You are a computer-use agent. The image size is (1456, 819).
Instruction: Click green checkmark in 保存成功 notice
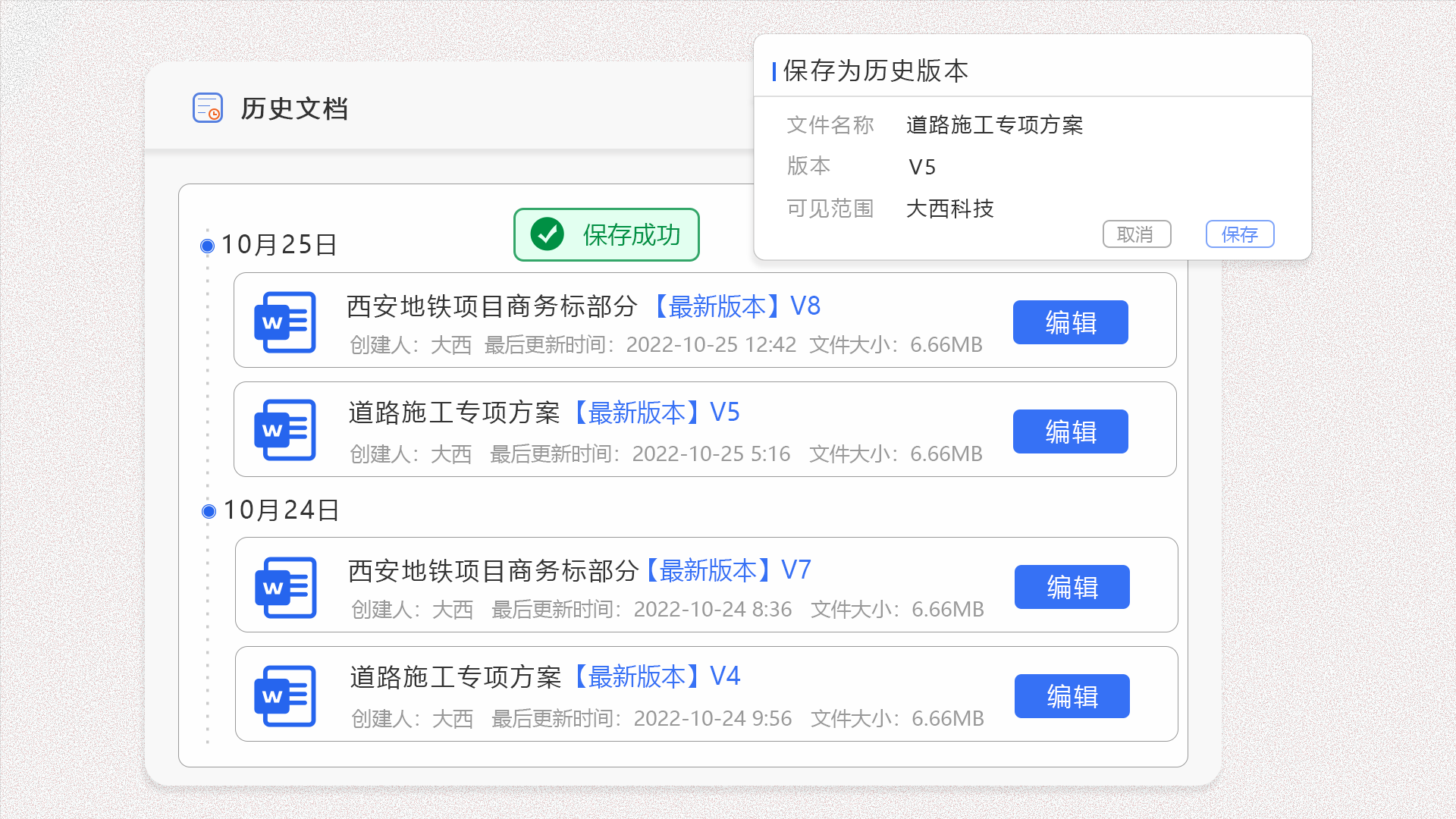click(x=547, y=234)
